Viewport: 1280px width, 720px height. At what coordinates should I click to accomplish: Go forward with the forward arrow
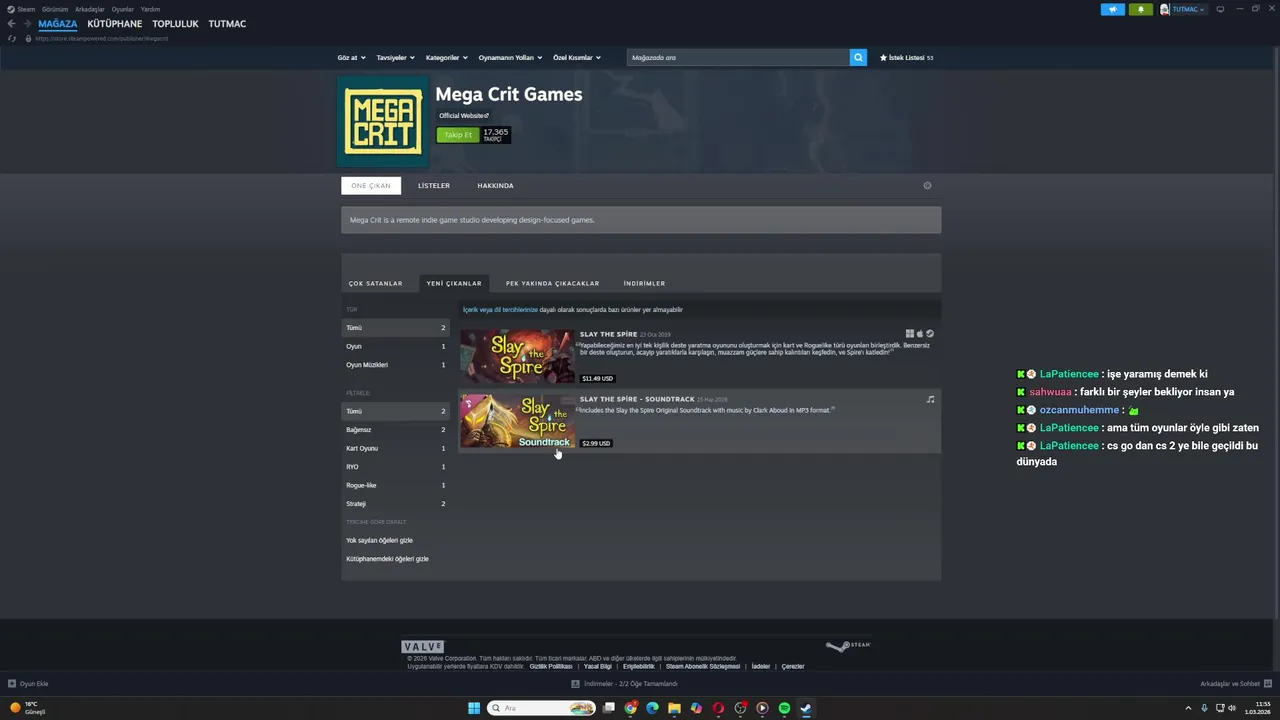[27, 24]
